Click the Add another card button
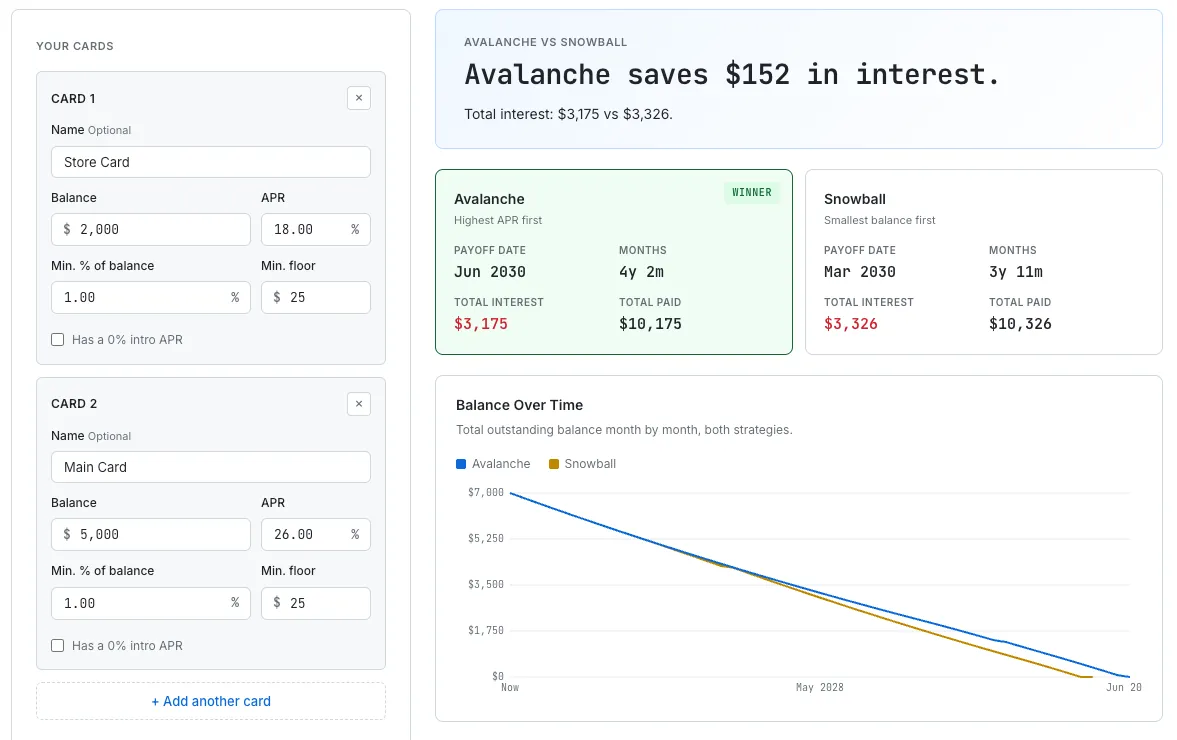Viewport: 1177px width, 740px height. coord(210,701)
